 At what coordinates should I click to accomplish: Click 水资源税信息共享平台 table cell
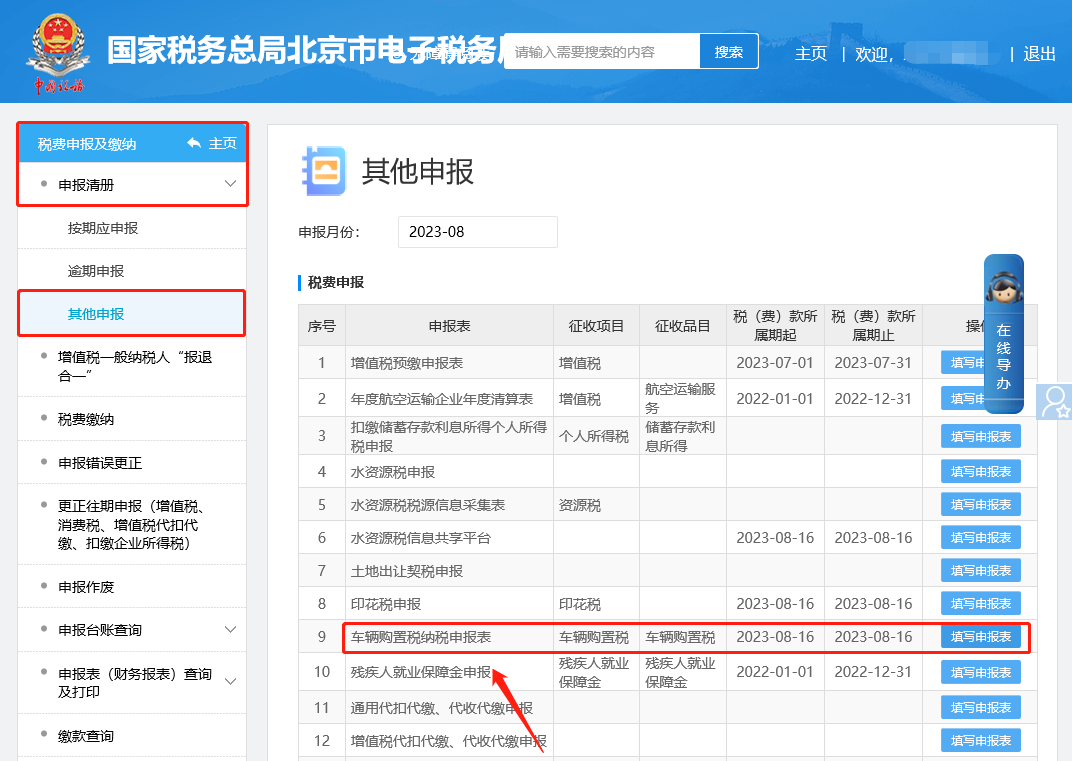(x=449, y=538)
